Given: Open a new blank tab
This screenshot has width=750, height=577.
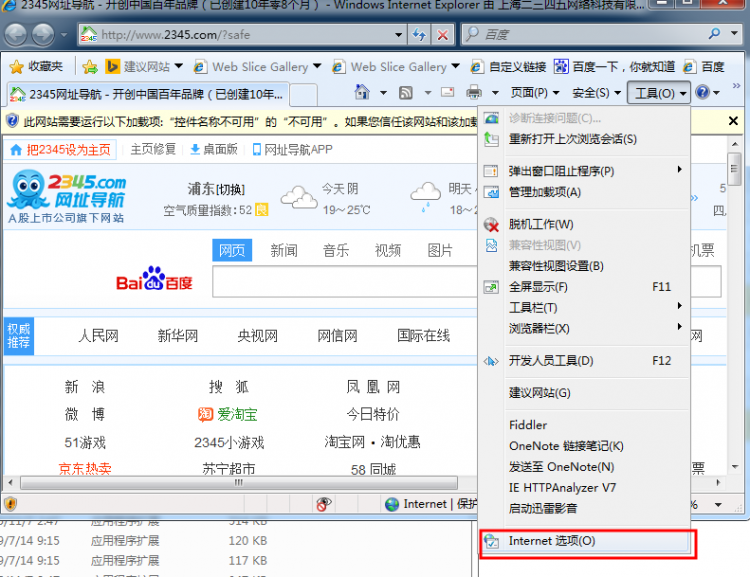Looking at the screenshot, I should click(x=304, y=94).
